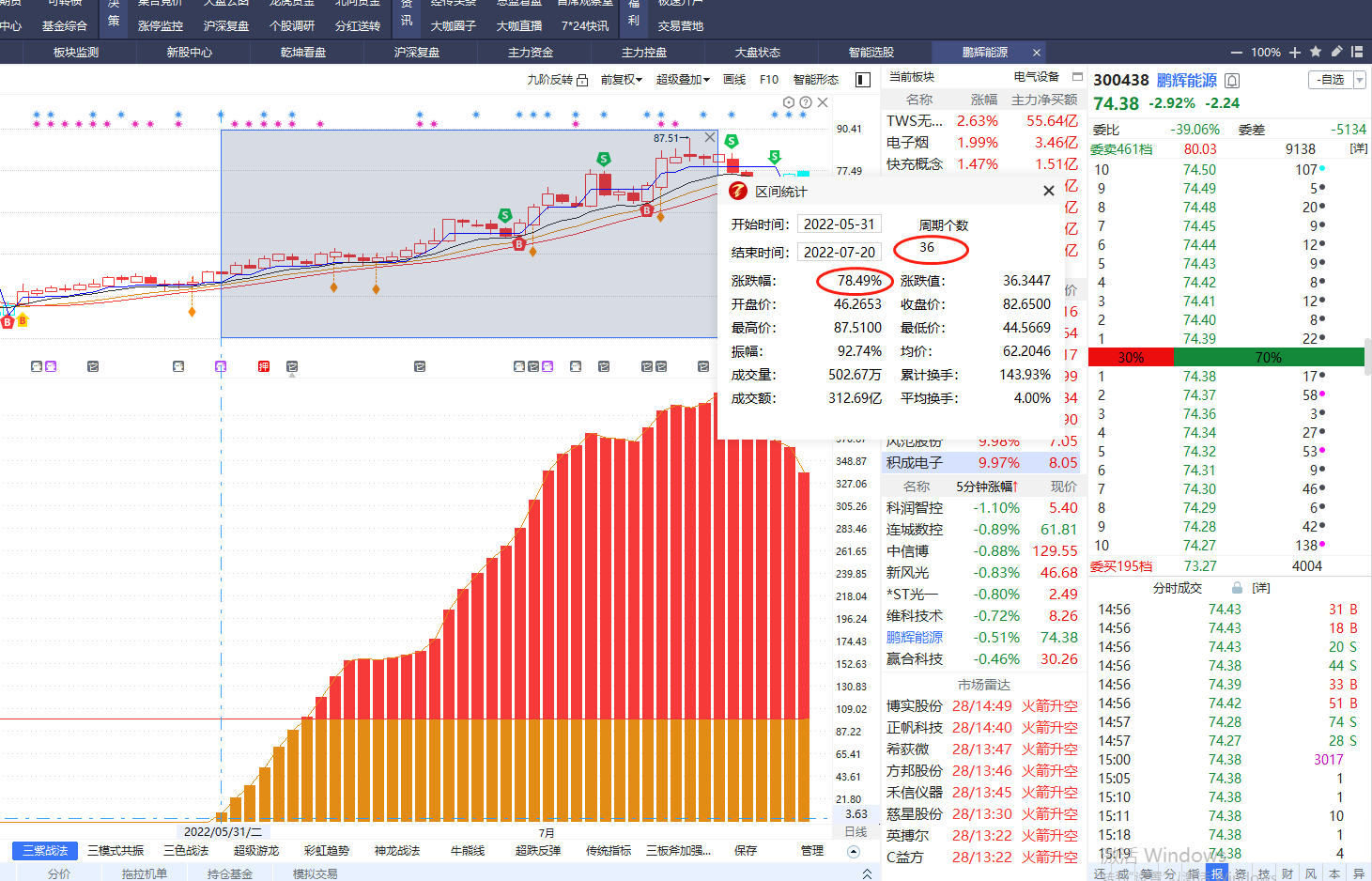Screen dimensions: 1372x881
Task: Open the layout panel icon at far top right
Action: (x=1356, y=52)
